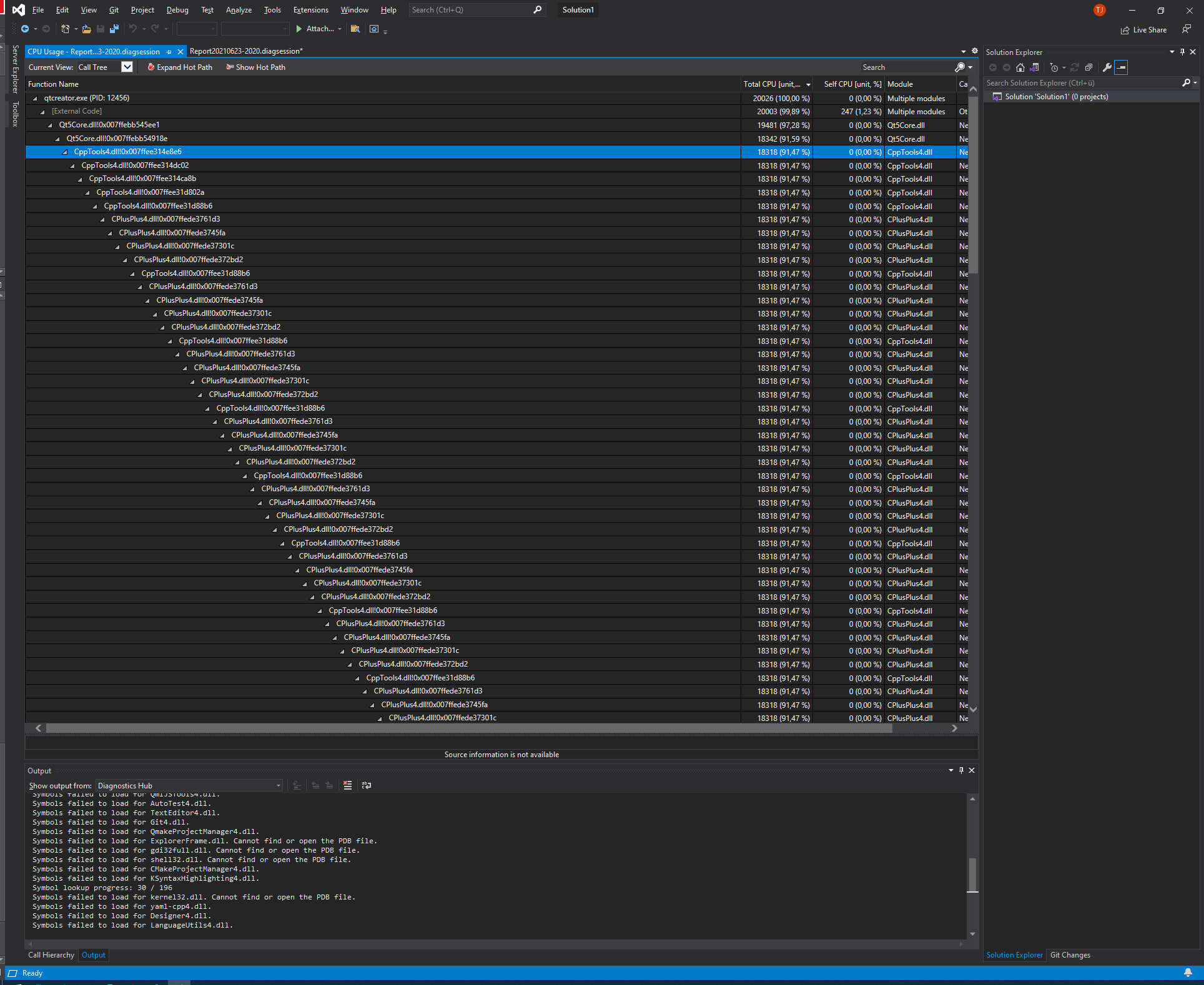Click Collapse All icon in Solution Explorer
Image resolution: width=1204 pixels, height=985 pixels.
[x=1088, y=67]
